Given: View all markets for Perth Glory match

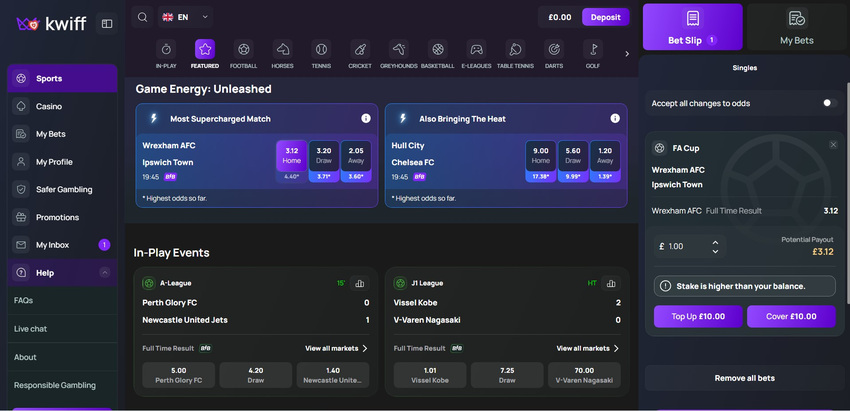Looking at the screenshot, I should point(336,348).
